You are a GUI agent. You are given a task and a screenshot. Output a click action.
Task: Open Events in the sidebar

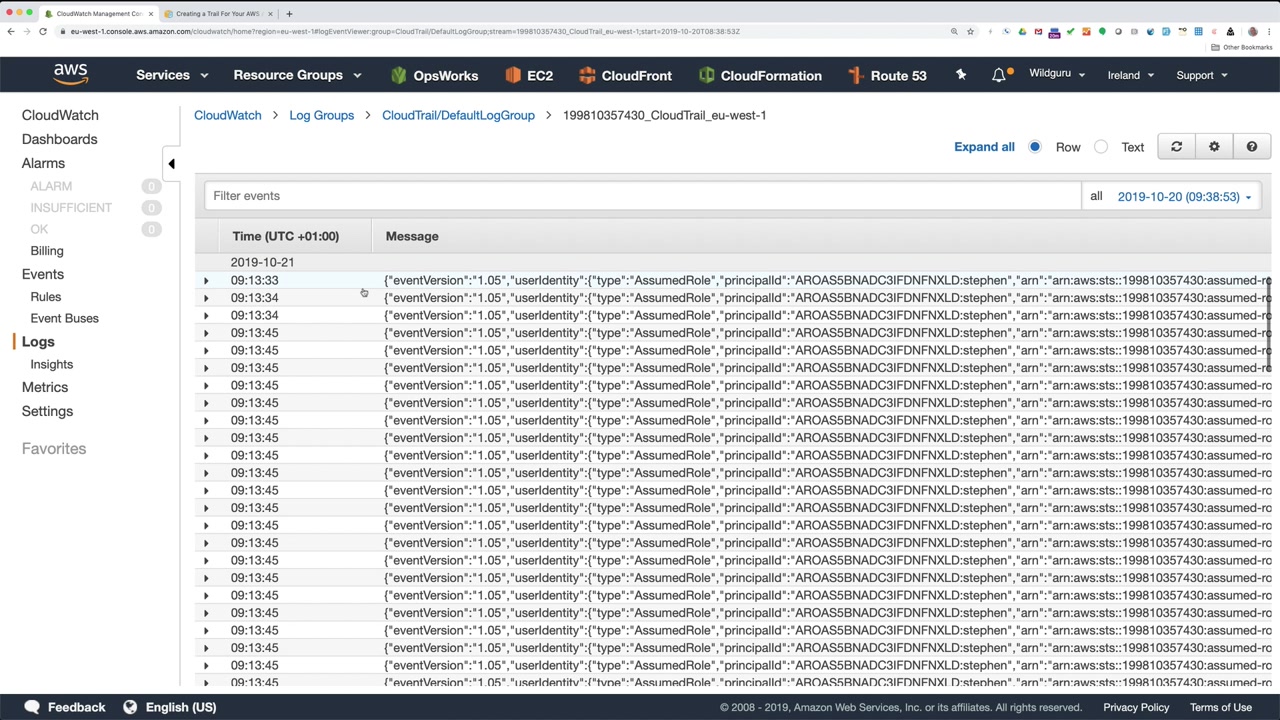[x=43, y=274]
